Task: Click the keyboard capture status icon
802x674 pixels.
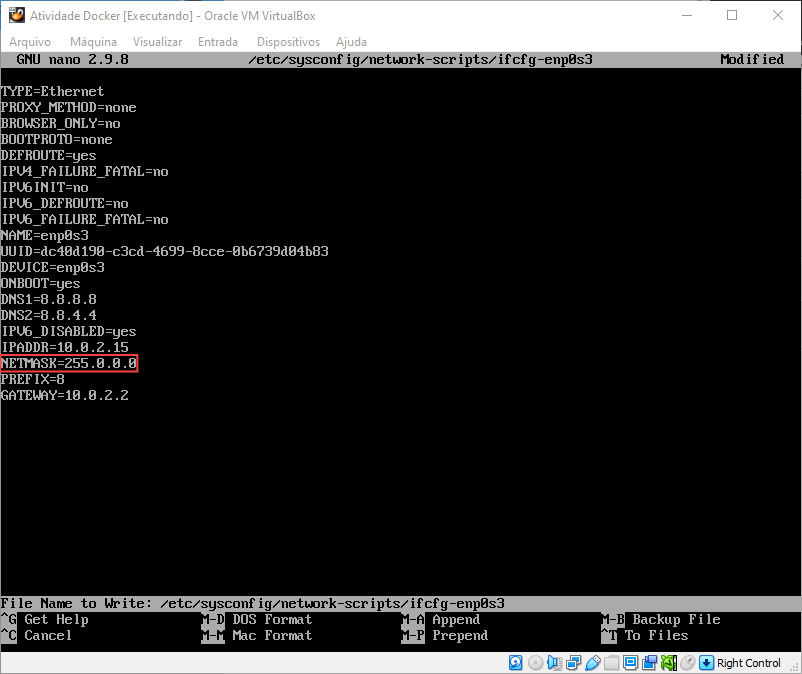Action: pos(706,662)
